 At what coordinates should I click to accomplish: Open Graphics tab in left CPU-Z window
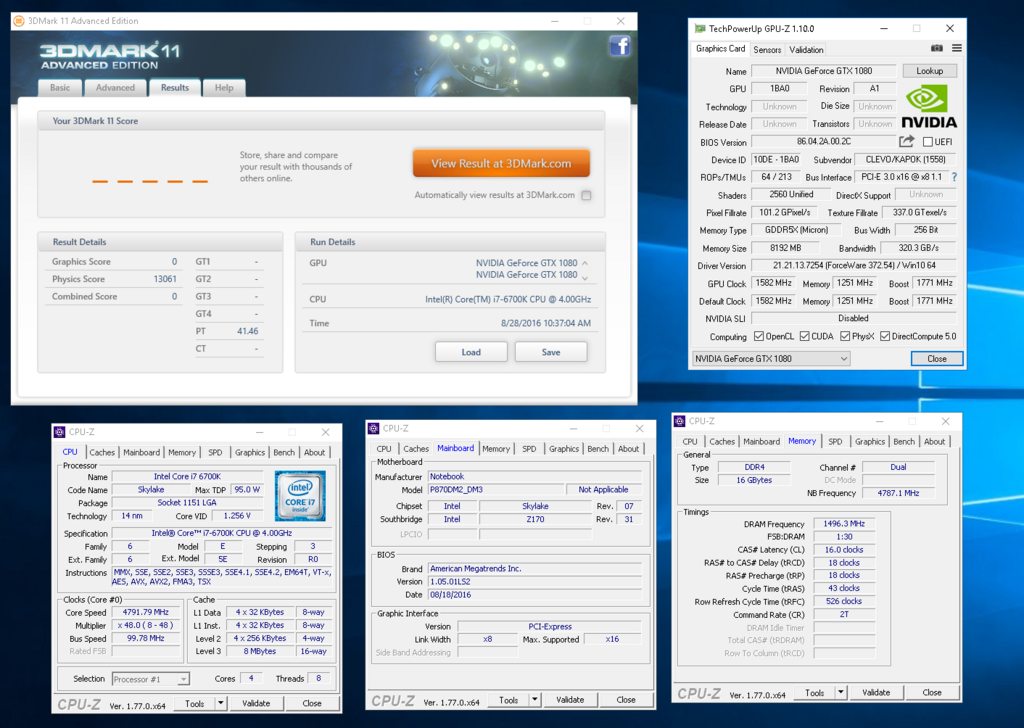point(249,452)
